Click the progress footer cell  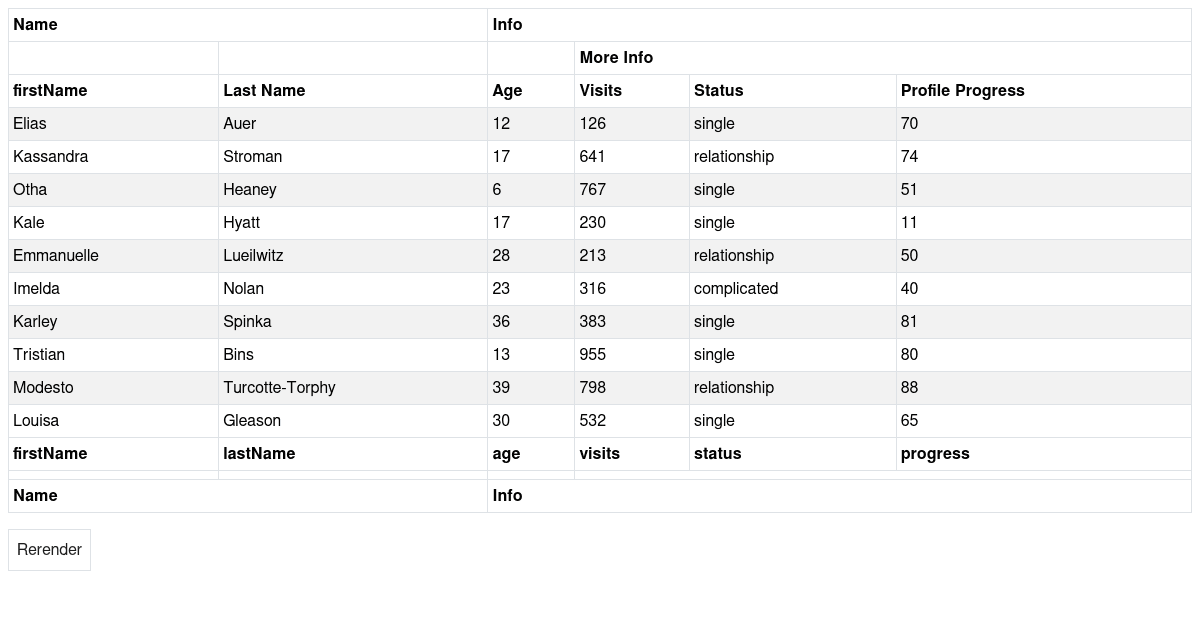[1044, 454]
